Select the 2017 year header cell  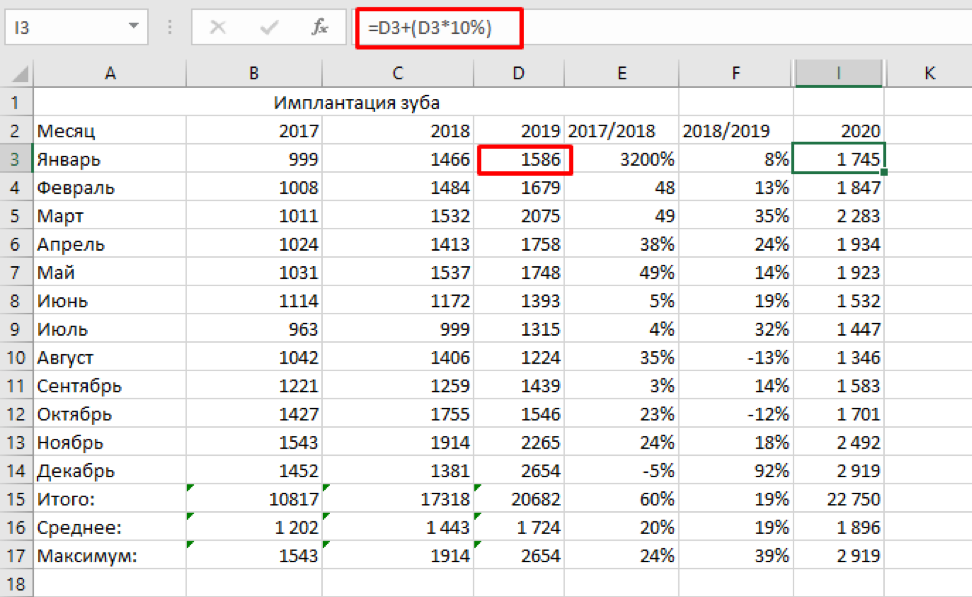tap(254, 131)
